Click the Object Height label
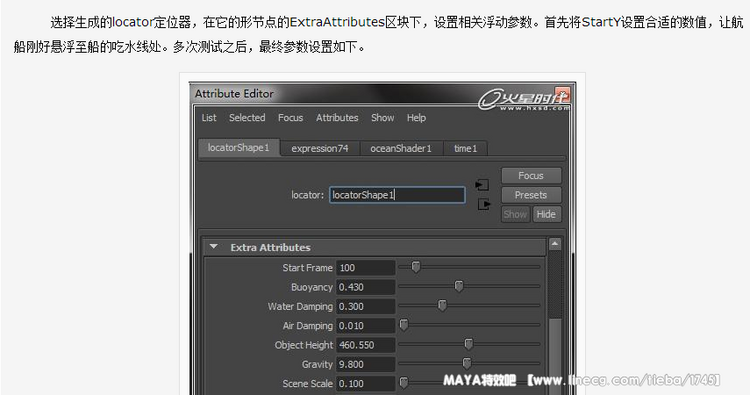 click(x=304, y=345)
